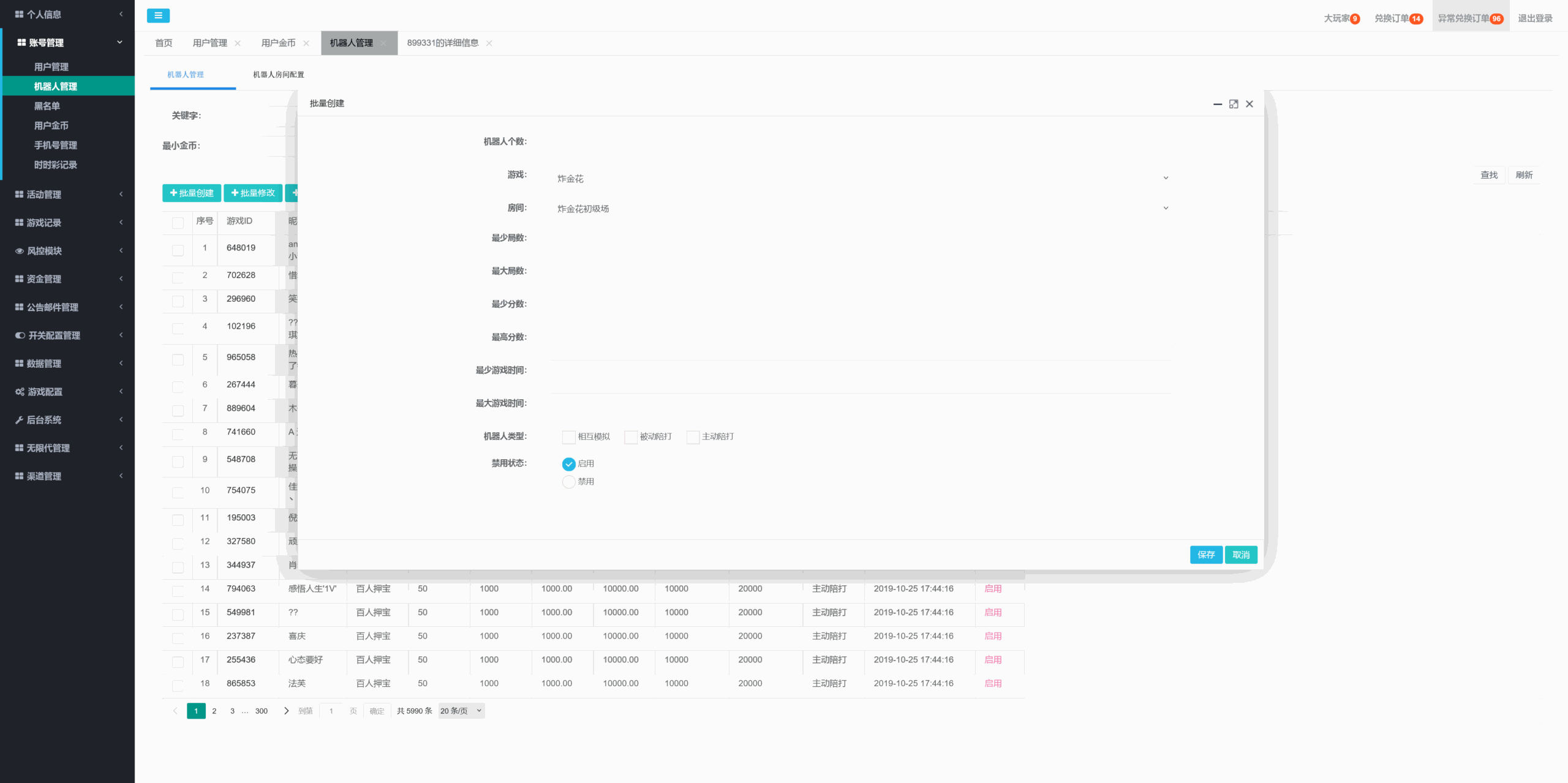Click the 批量修改 button
The width and height of the screenshot is (1568, 783).
tap(253, 193)
